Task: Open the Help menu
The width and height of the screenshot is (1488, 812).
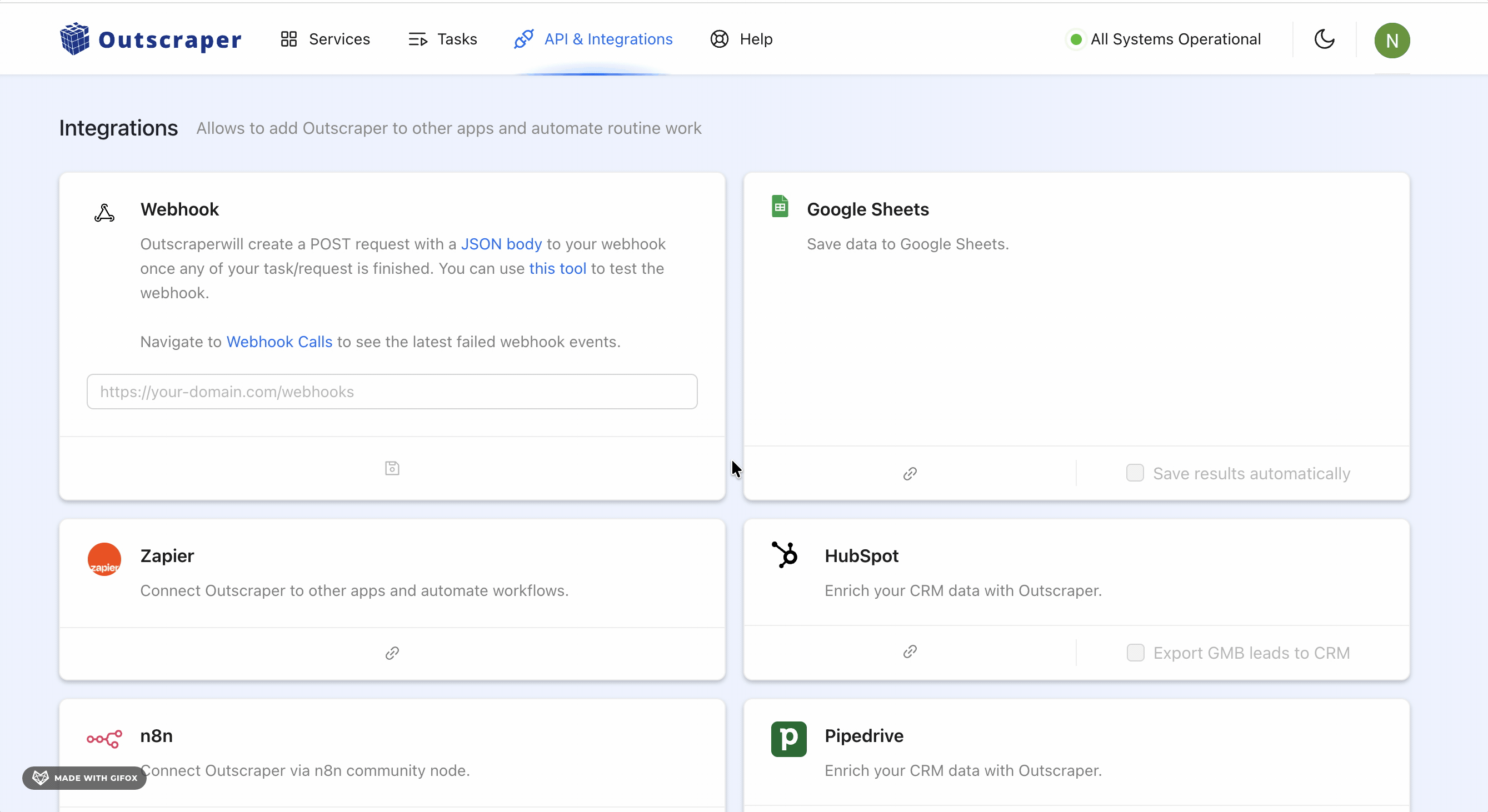Action: [x=756, y=39]
